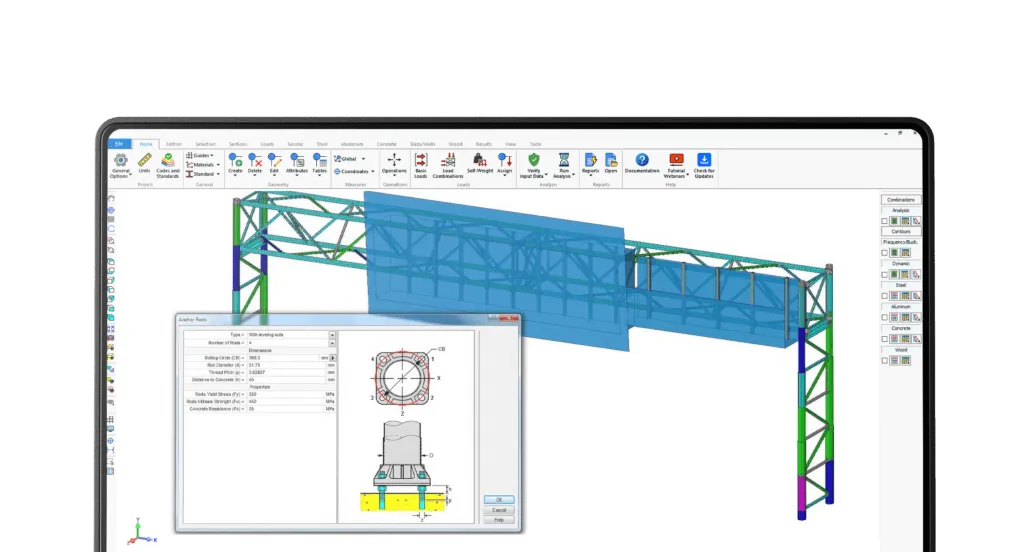Click the Assign loads tool
1024x552 pixels.
pos(505,163)
